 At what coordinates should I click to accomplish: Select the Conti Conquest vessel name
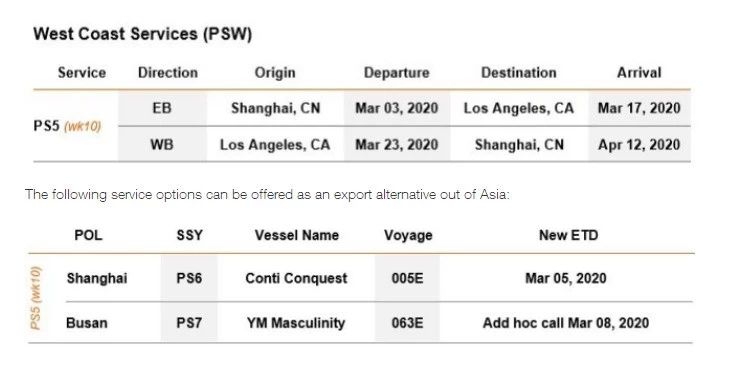click(297, 278)
